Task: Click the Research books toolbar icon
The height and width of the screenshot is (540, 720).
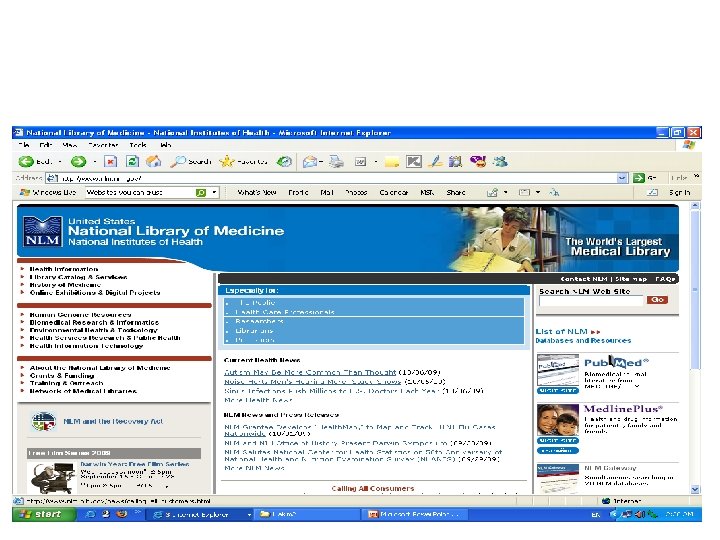Action: tap(455, 162)
